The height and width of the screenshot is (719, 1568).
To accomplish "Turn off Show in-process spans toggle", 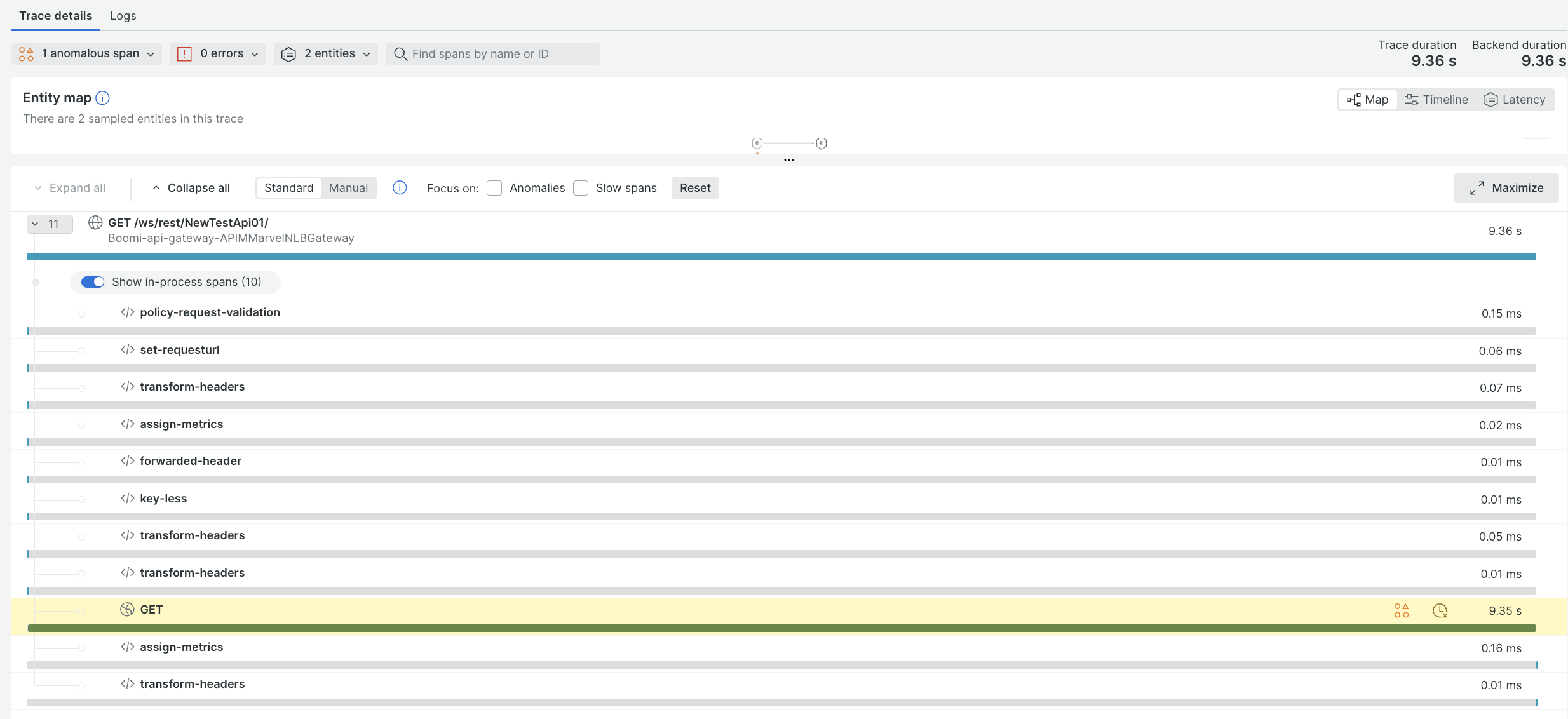I will point(93,281).
